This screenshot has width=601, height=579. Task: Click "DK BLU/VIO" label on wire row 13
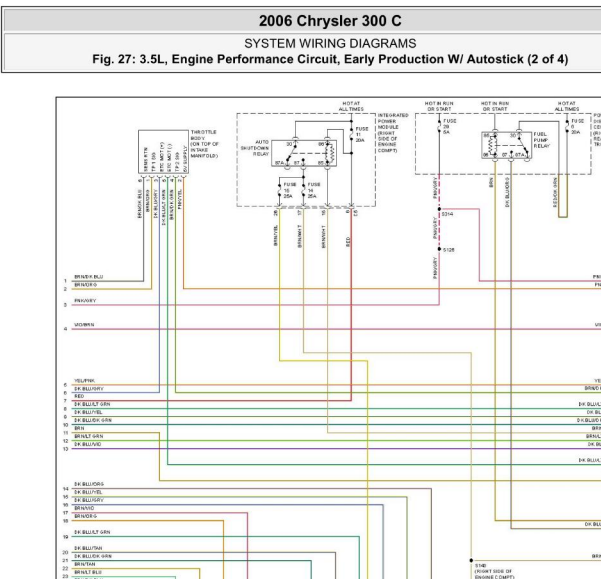coord(88,444)
